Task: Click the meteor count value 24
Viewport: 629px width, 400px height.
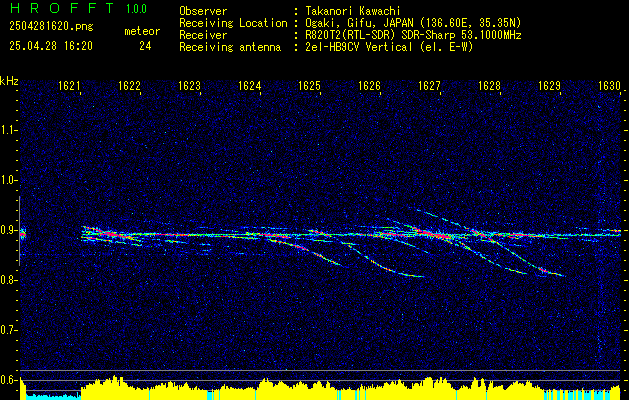Action: pyautogui.click(x=145, y=46)
